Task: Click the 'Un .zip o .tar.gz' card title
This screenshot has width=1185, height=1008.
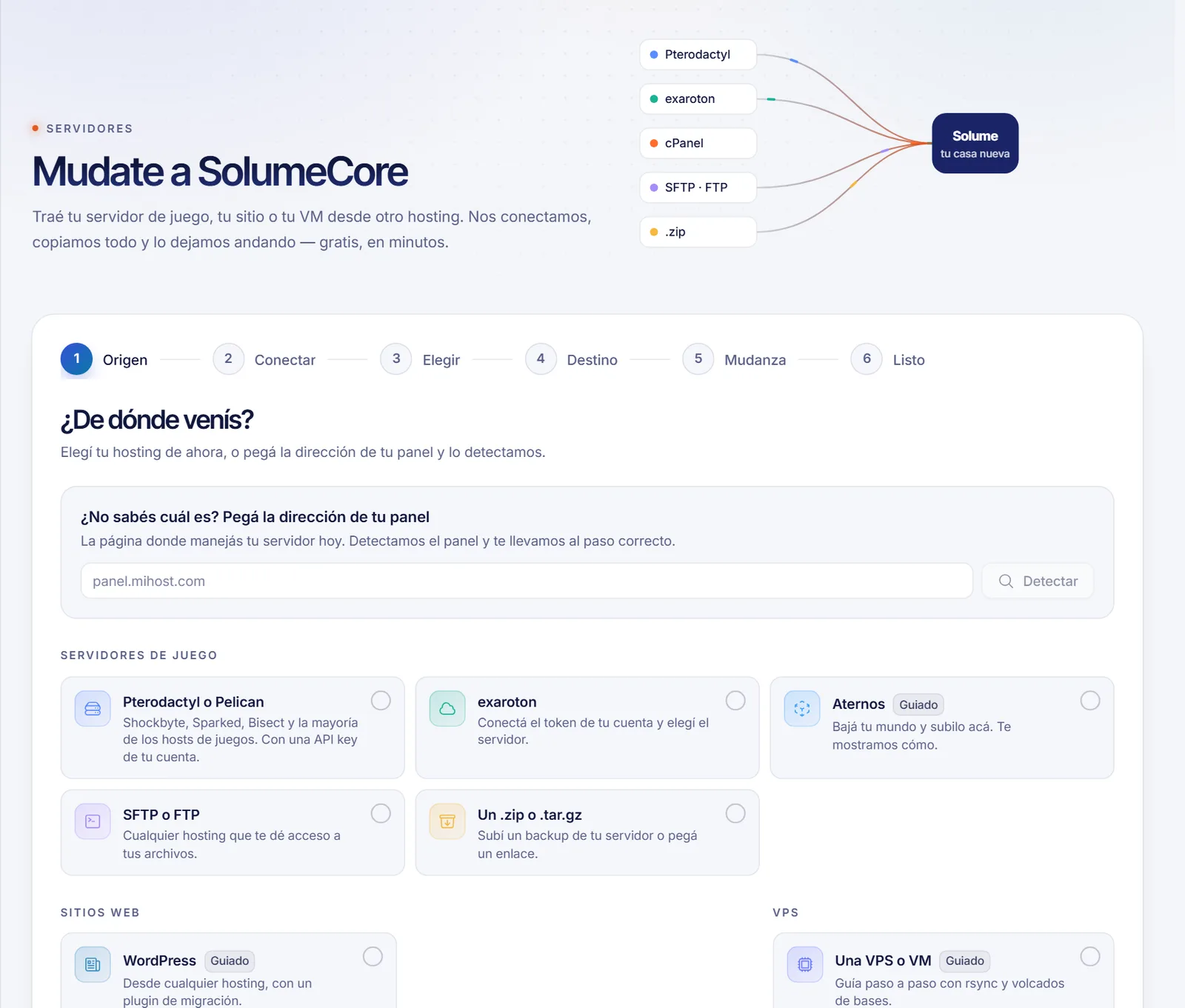Action: pos(530,815)
